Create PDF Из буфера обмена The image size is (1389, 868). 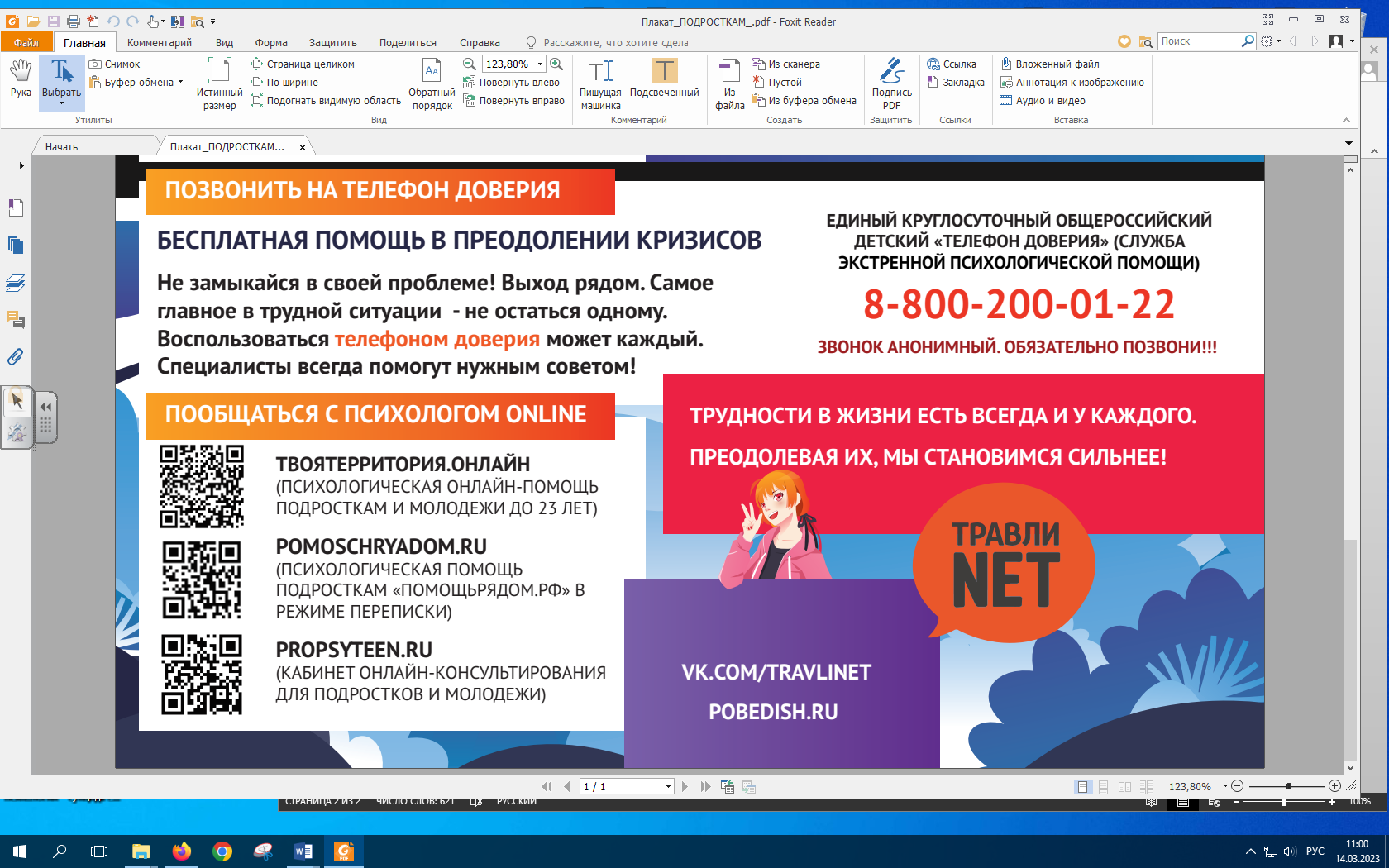pos(804,100)
